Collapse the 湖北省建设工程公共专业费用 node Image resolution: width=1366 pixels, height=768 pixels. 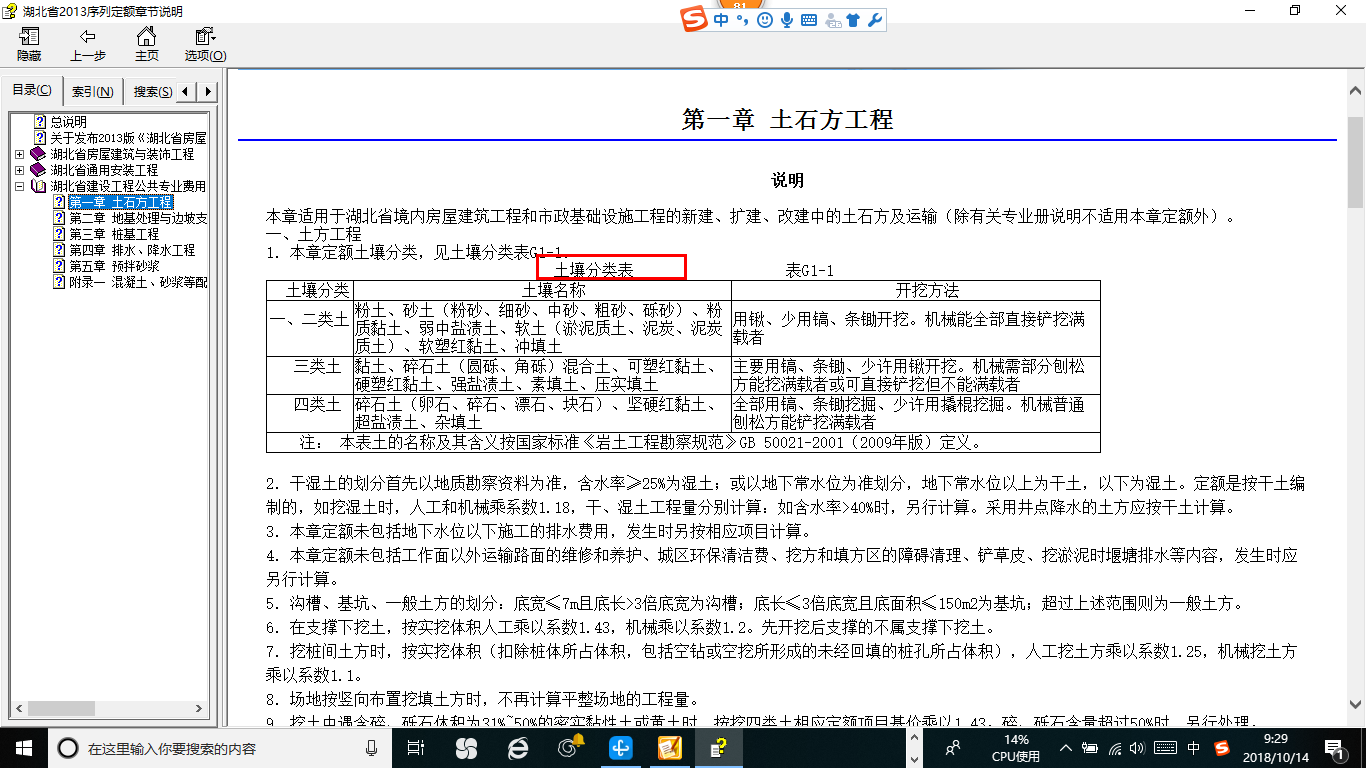[20, 186]
